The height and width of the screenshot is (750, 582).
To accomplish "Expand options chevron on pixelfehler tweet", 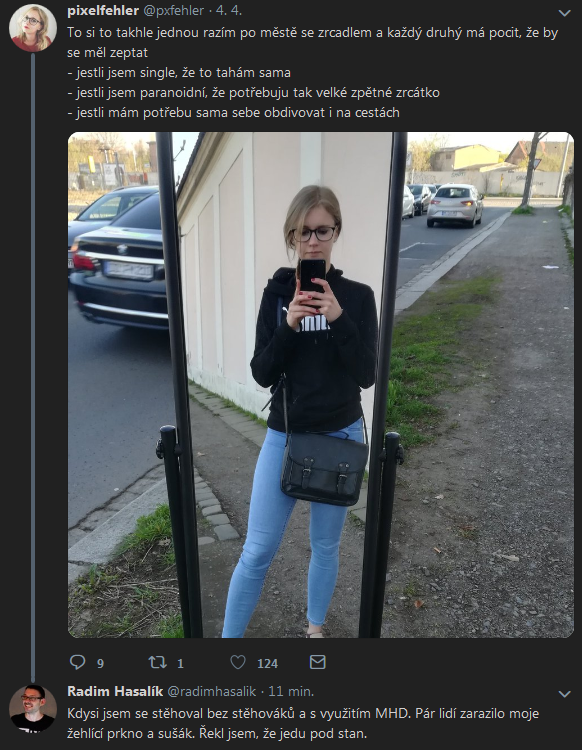I will [x=565, y=13].
